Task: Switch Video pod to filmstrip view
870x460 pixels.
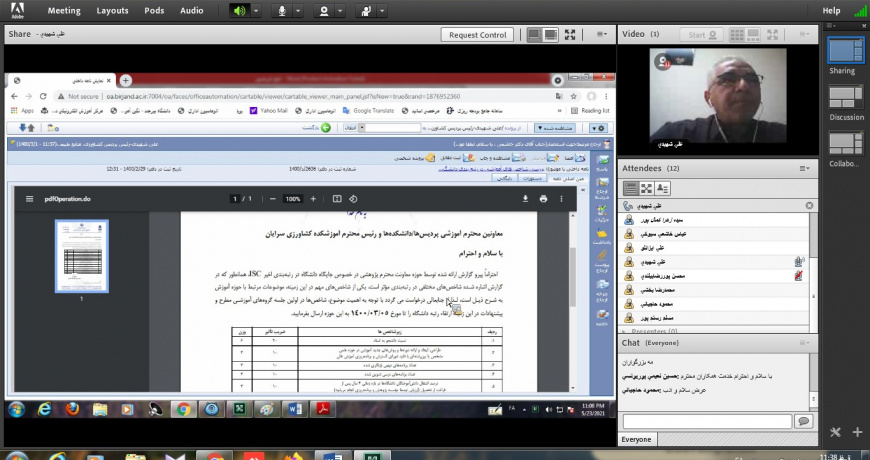Action: pyautogui.click(x=753, y=34)
